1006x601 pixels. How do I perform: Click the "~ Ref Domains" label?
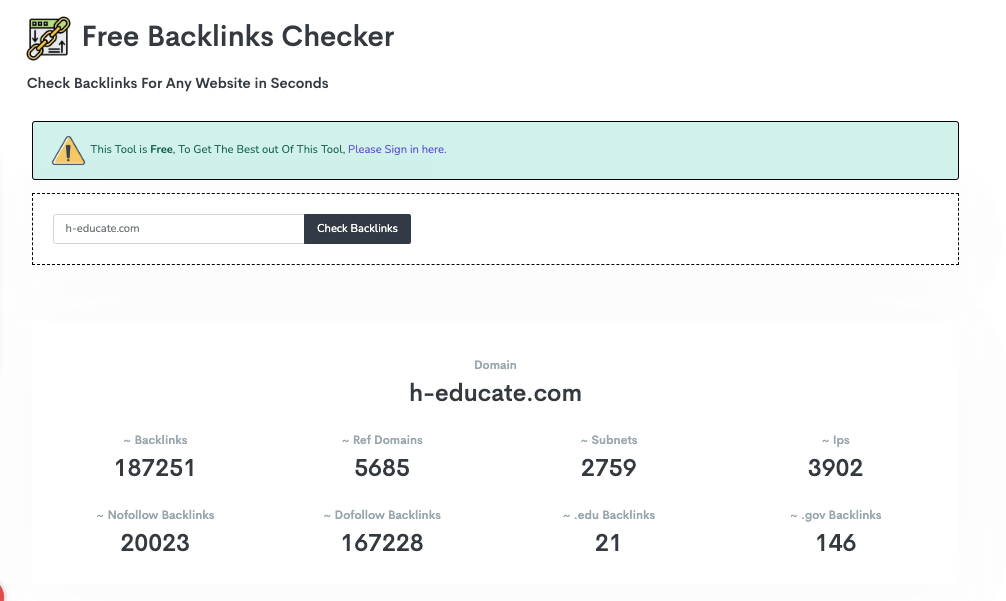pos(382,440)
